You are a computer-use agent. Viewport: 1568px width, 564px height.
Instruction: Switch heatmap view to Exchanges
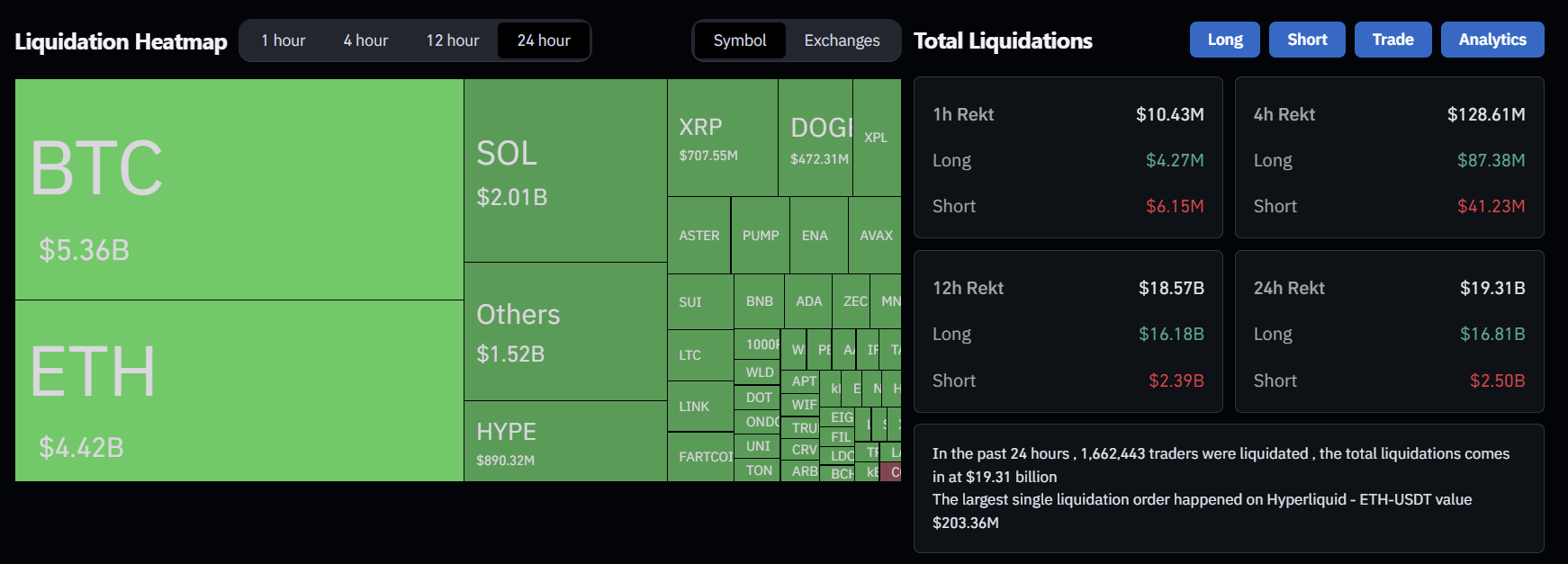click(842, 40)
